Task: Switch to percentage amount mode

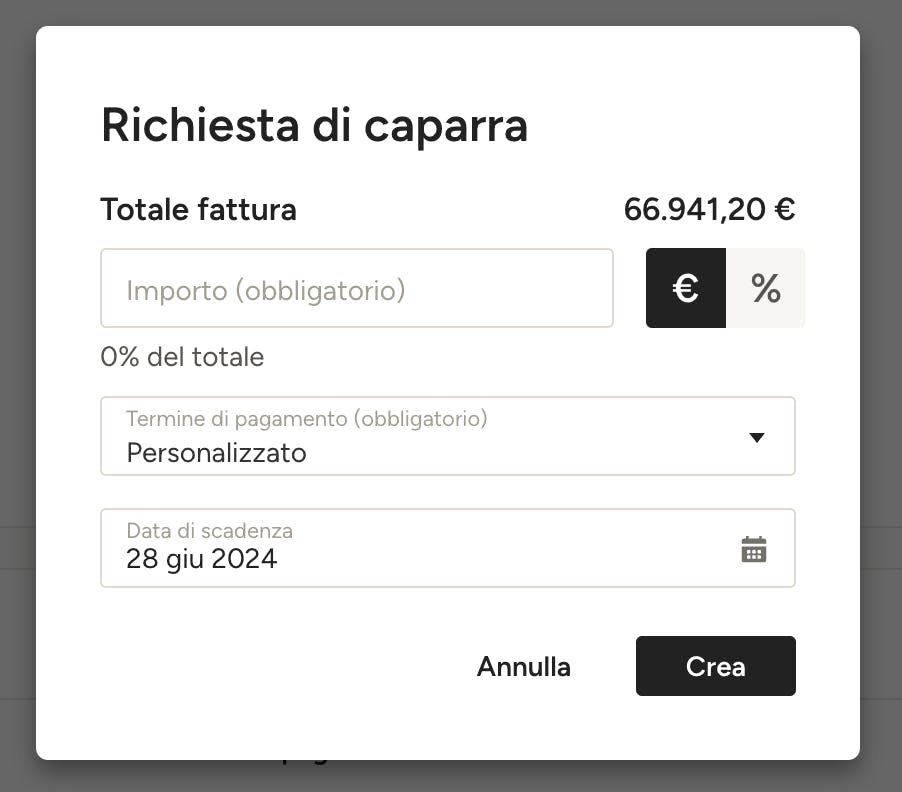Action: coord(766,288)
